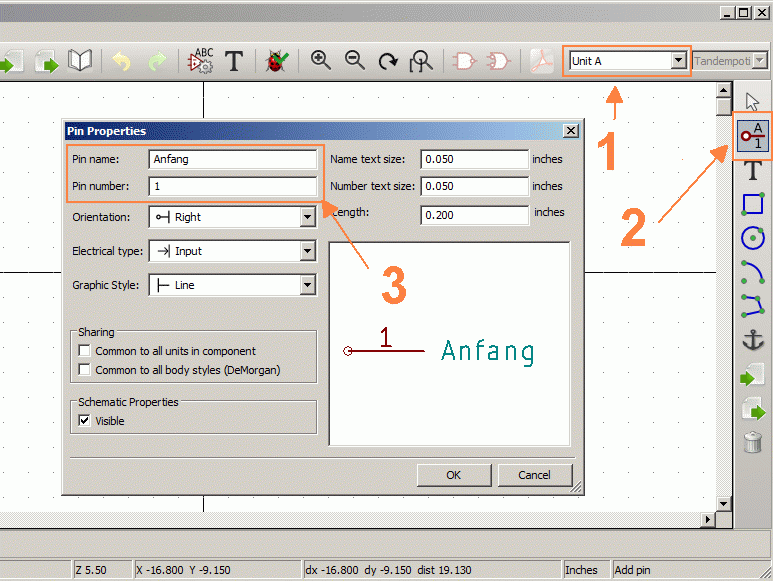This screenshot has height=581, width=773.
Task: Click the Length input field
Action: coord(474,215)
